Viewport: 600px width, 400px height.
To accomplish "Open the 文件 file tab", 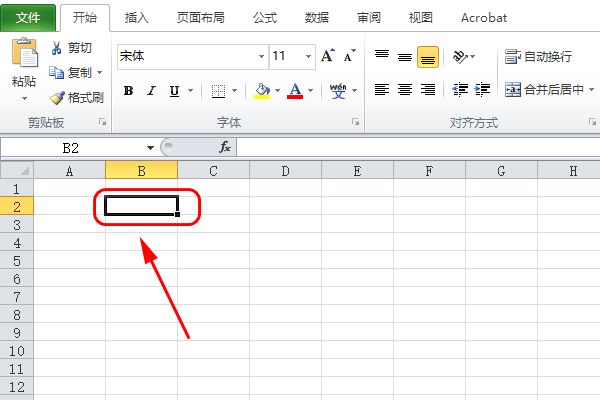I will [28, 18].
